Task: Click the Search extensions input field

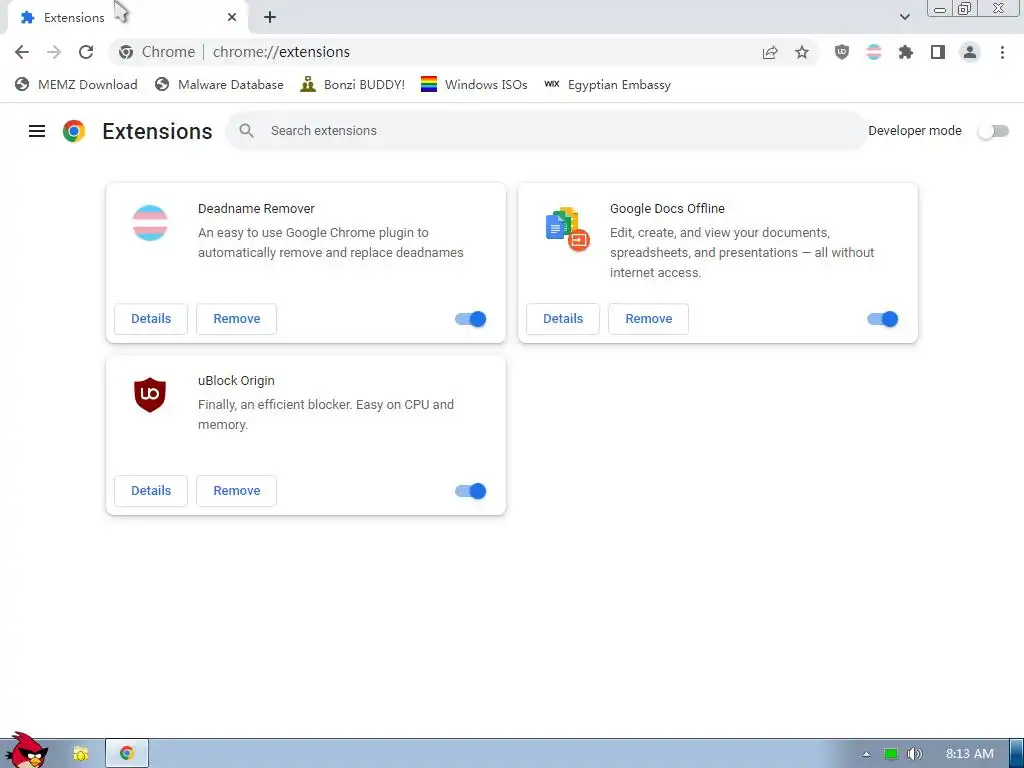Action: tap(546, 131)
